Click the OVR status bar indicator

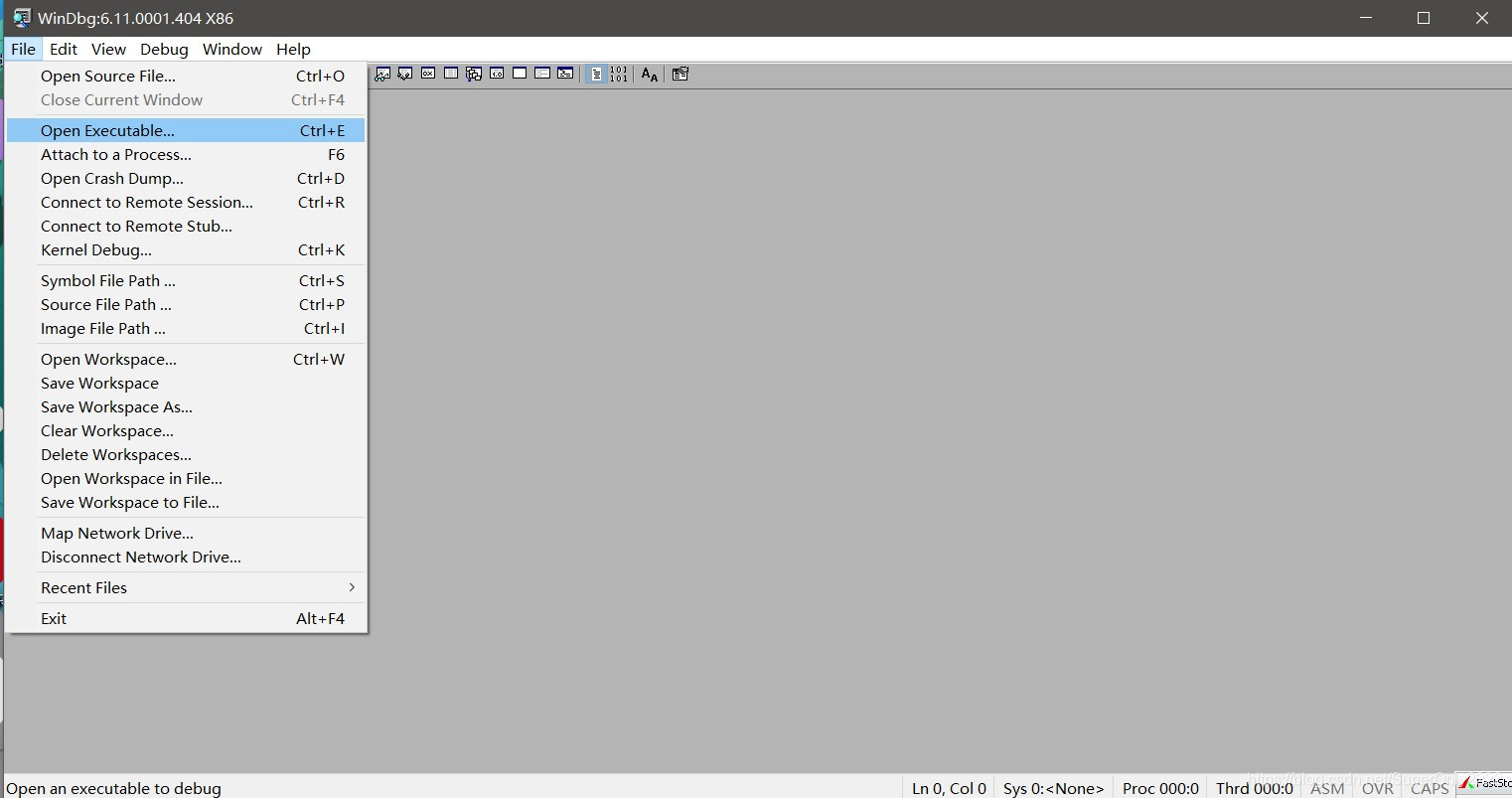click(1378, 788)
